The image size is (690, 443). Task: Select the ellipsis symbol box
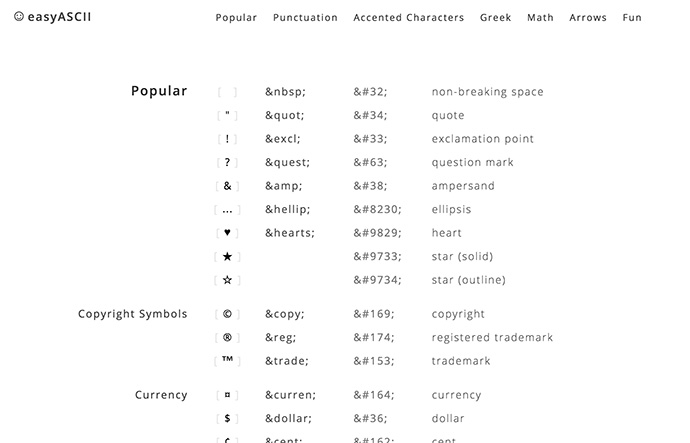click(227, 209)
